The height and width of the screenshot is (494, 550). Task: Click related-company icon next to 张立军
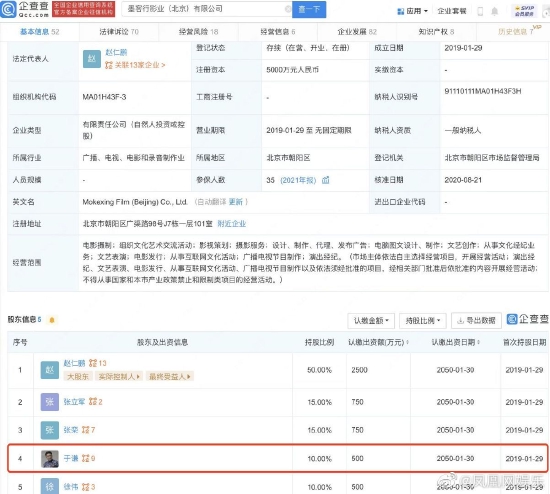(x=93, y=402)
